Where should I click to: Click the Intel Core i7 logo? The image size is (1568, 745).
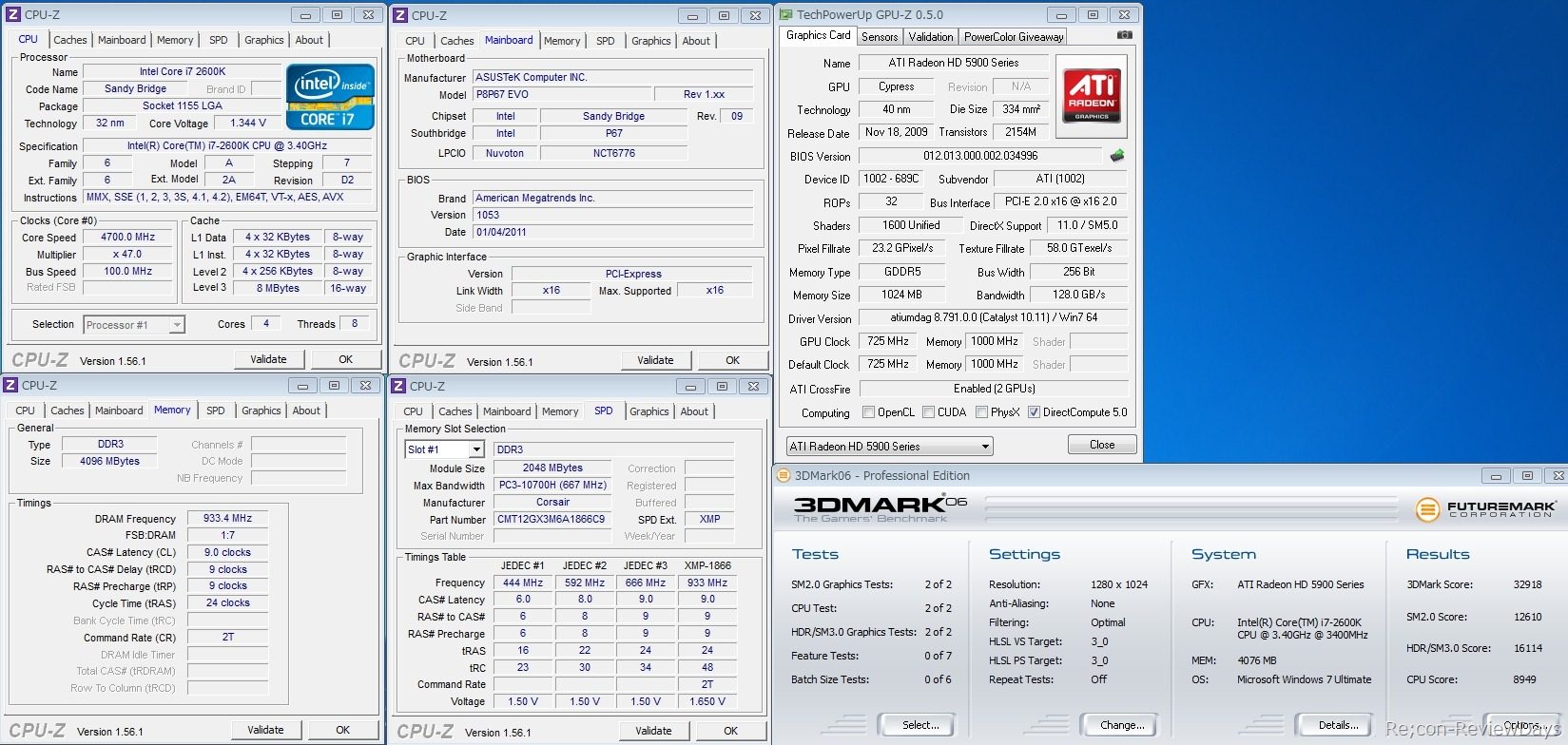[329, 98]
